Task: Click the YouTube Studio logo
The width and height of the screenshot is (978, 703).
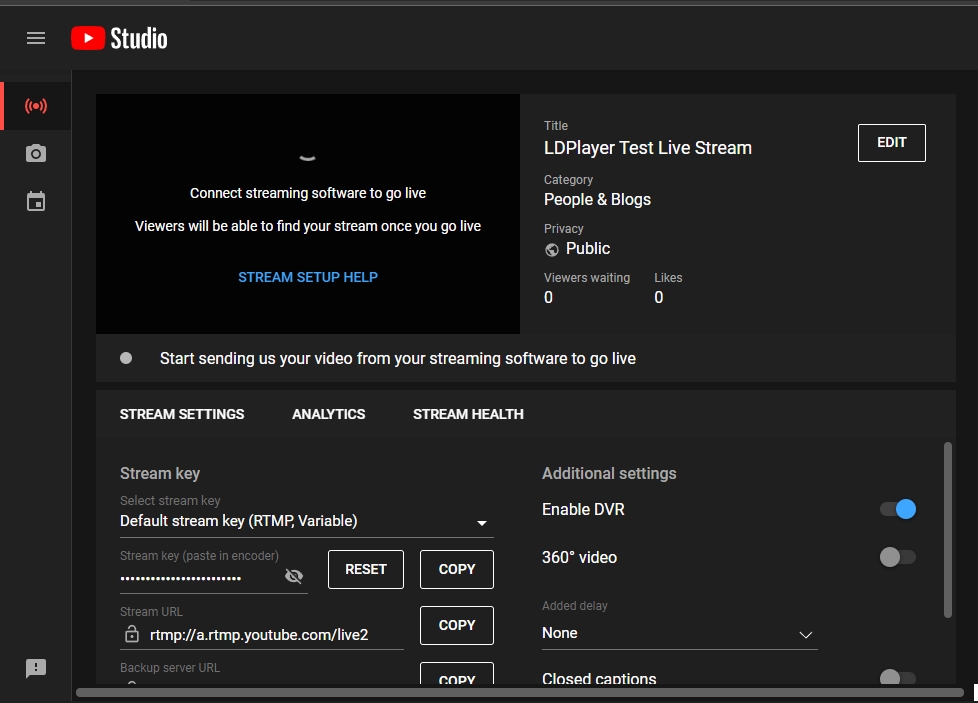Action: (119, 38)
